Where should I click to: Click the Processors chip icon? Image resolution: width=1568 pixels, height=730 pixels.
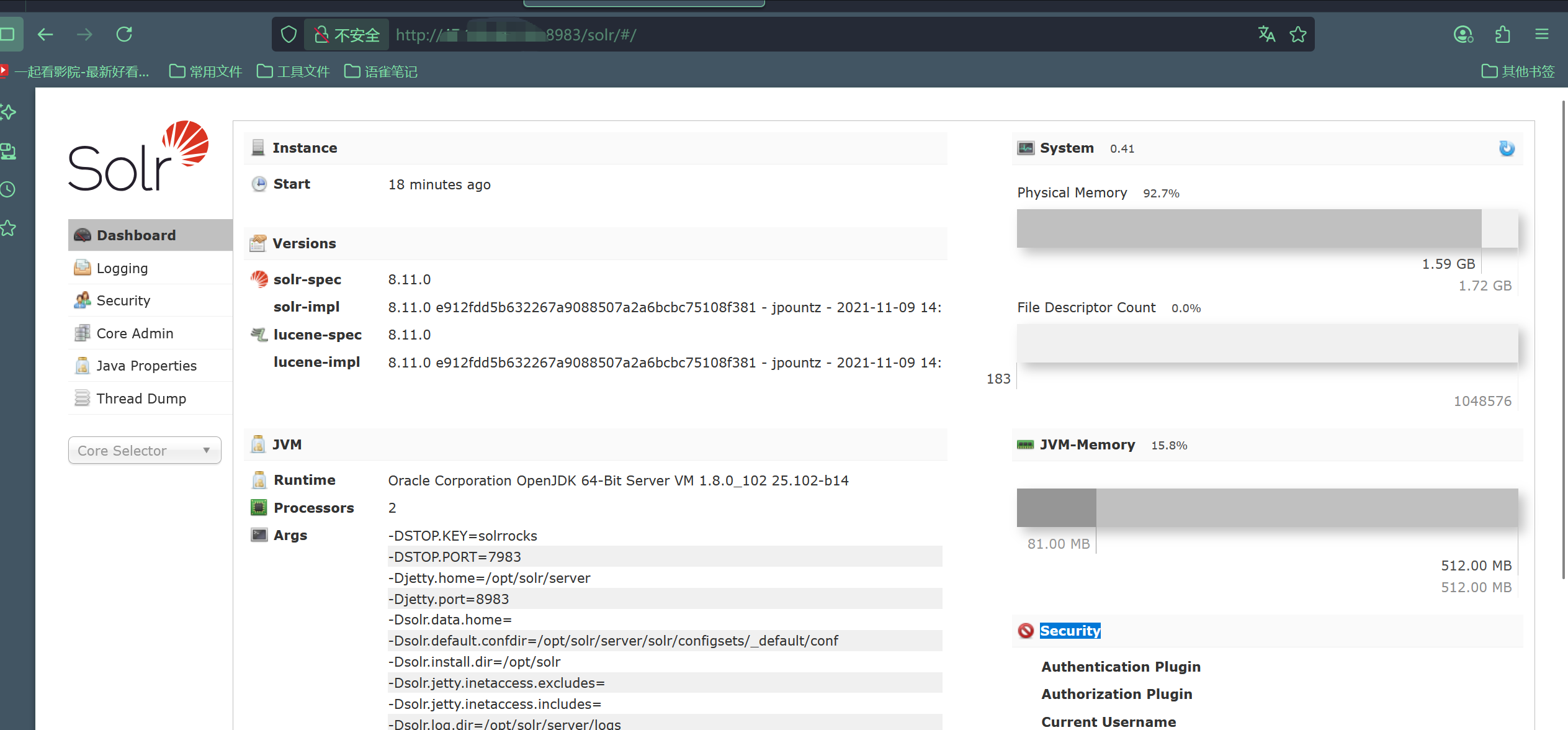click(x=259, y=508)
